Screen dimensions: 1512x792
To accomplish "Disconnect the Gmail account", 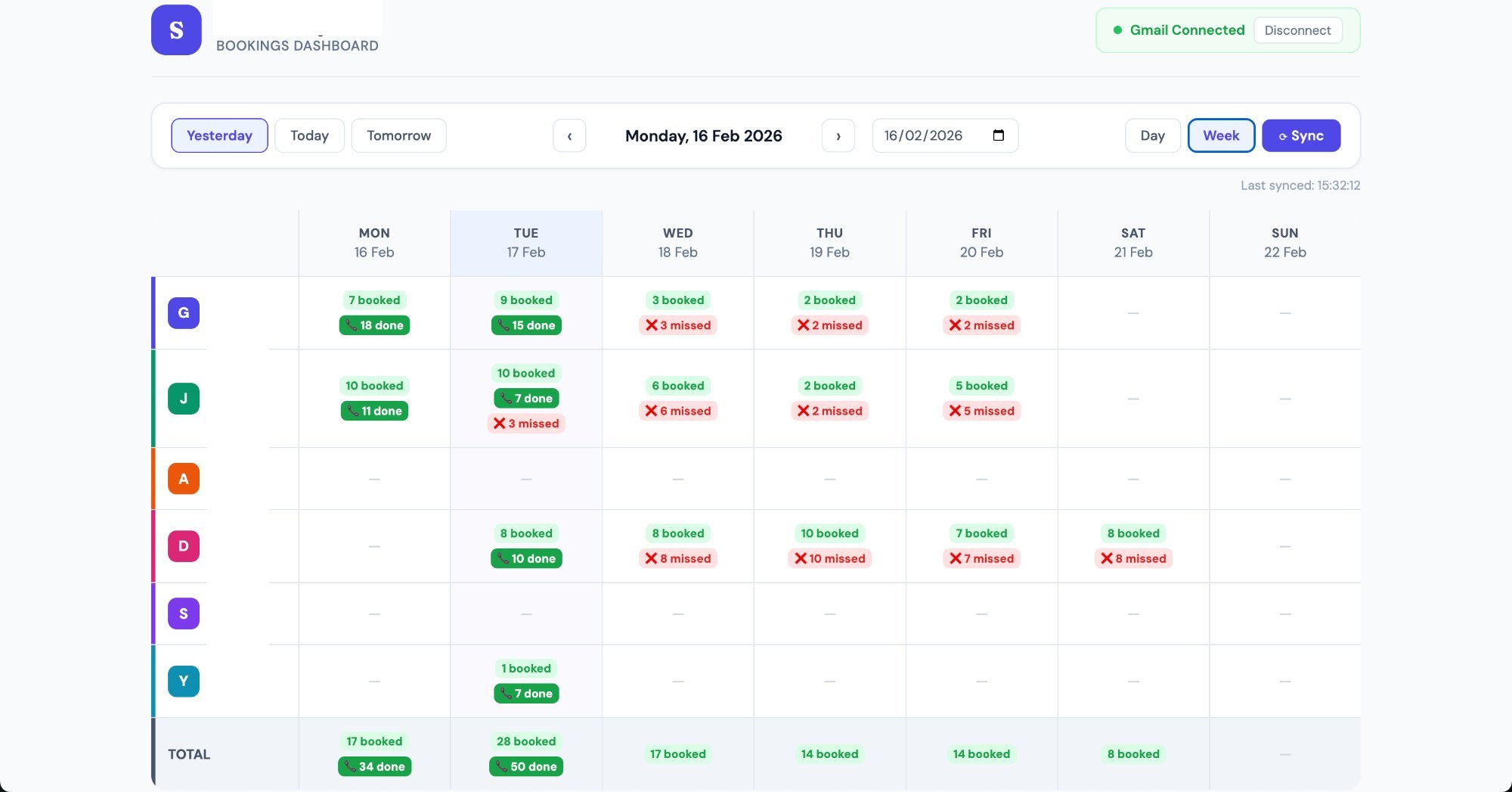I will point(1298,30).
